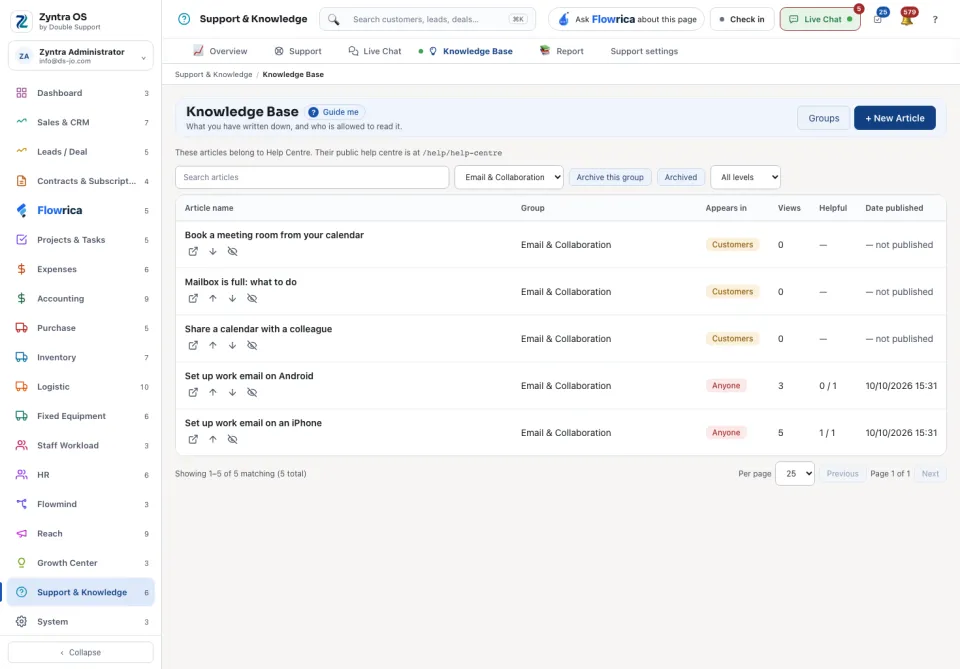The image size is (960, 669).
Task: Move 'Set up work email on iPhone' up
Action: pos(212,439)
